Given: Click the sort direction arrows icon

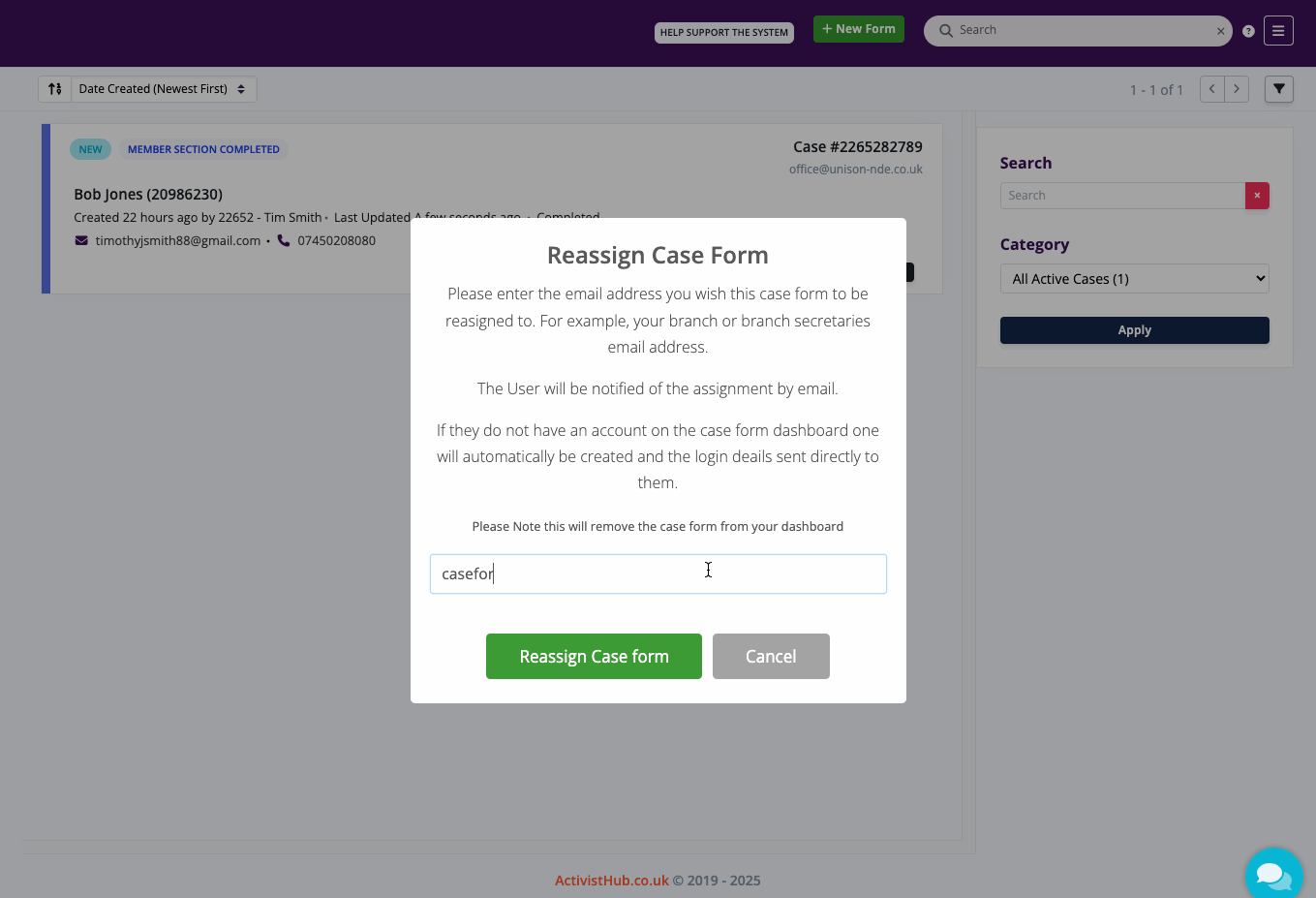Looking at the screenshot, I should 55,89.
